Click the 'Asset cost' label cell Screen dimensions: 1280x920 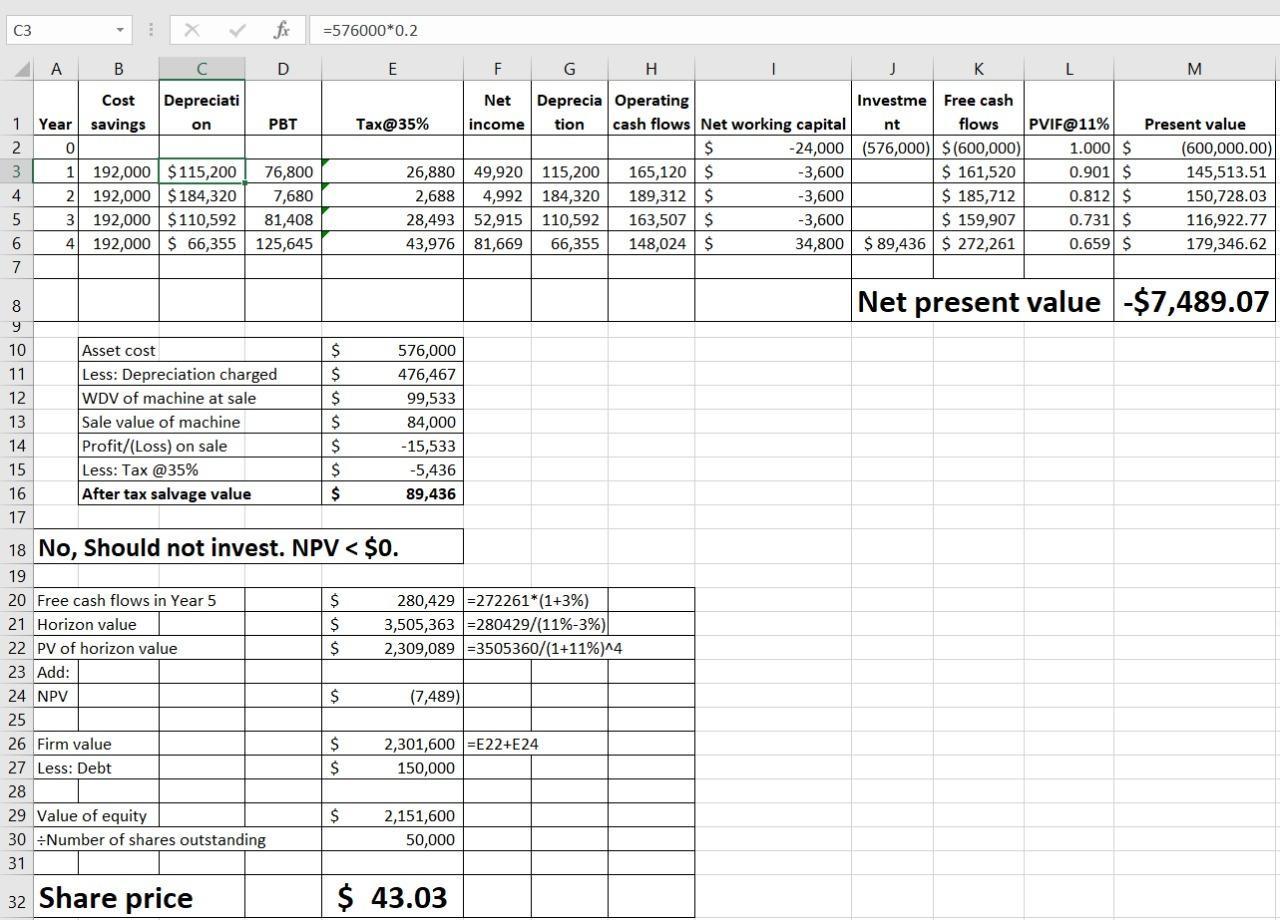pos(200,350)
